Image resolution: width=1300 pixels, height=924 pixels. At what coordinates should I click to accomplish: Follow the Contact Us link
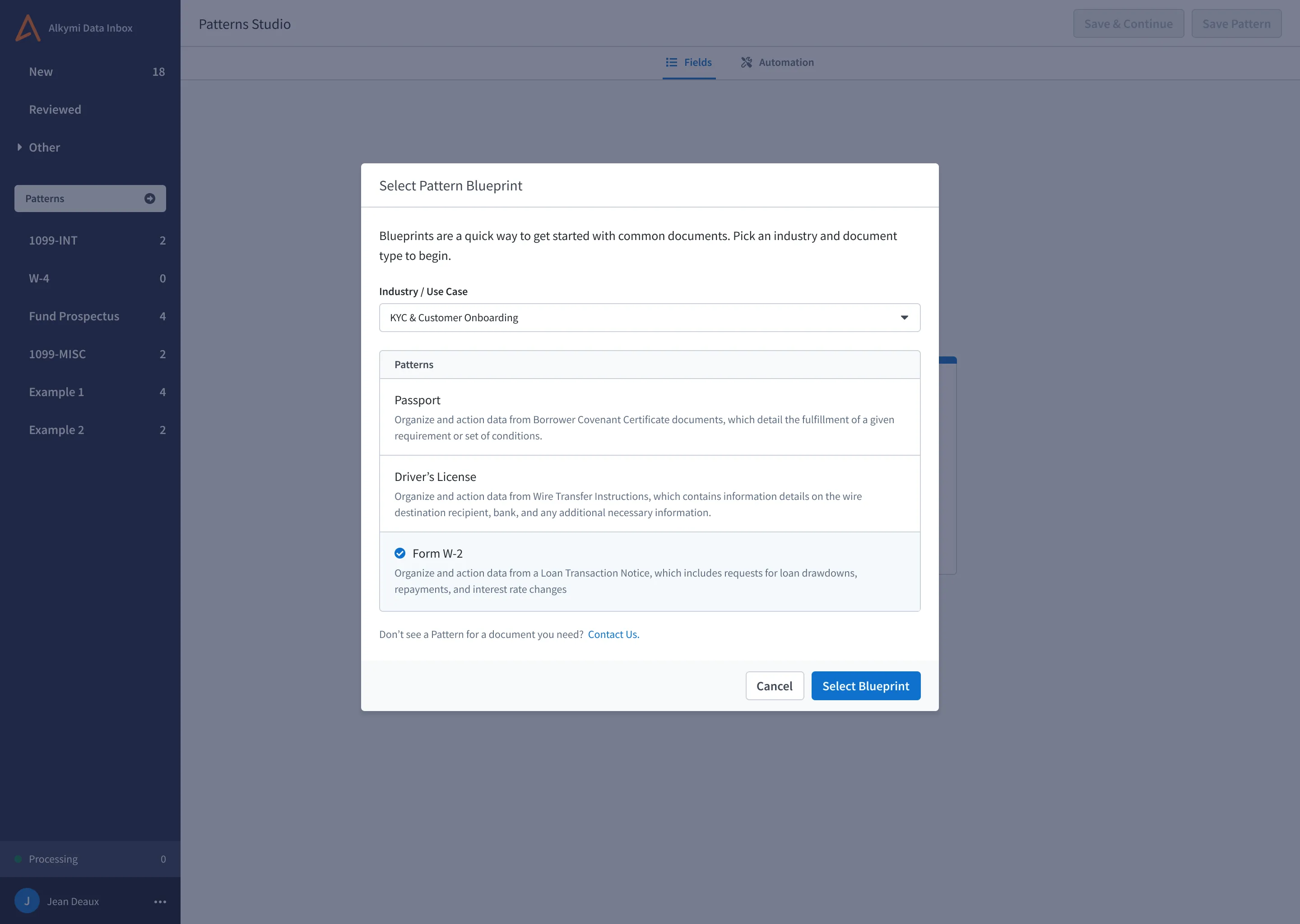coord(613,634)
